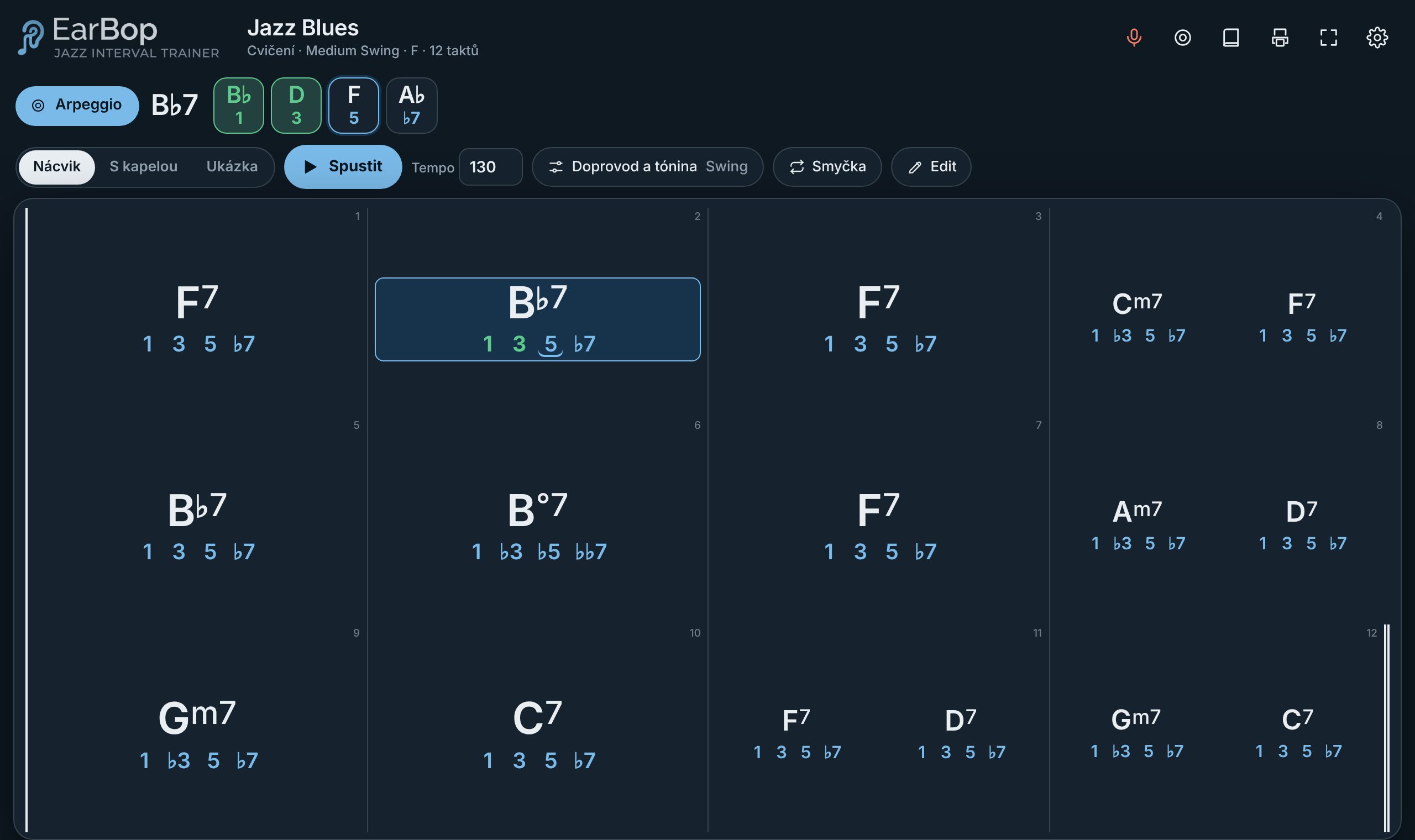This screenshot has height=840, width=1415.
Task: Switch to the S kapelou tab
Action: pos(143,166)
